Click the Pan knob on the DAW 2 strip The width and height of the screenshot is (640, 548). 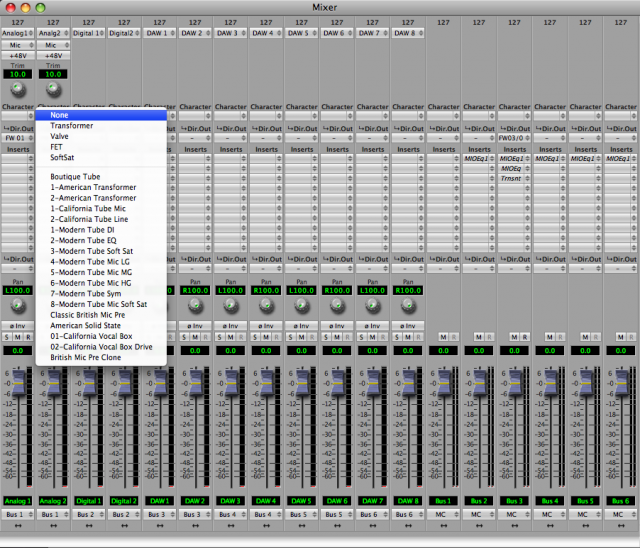click(x=196, y=305)
